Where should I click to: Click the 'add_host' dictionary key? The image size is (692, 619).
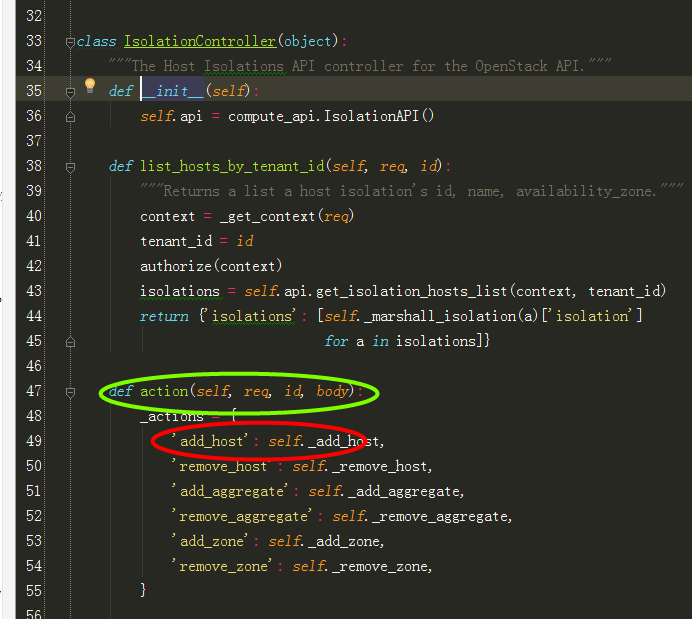210,441
